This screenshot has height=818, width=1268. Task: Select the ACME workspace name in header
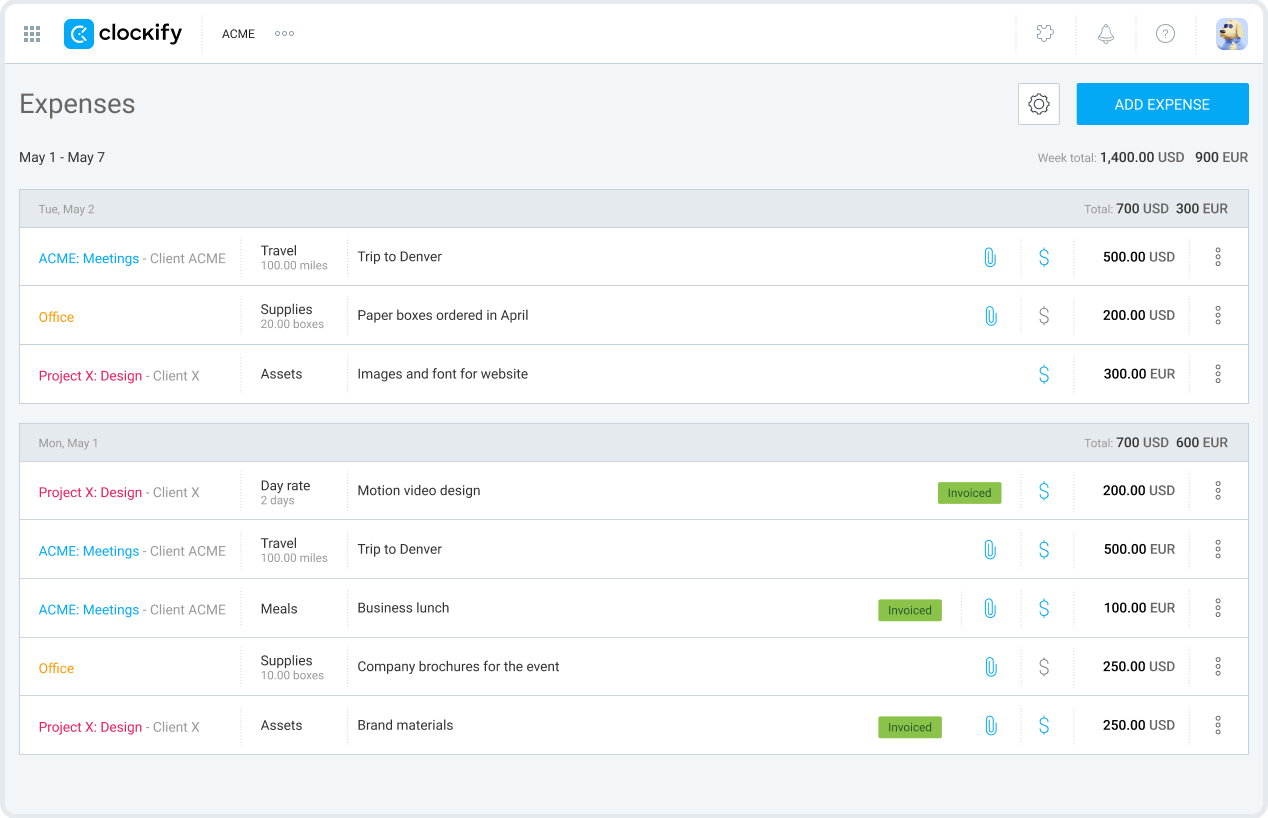[x=238, y=34]
